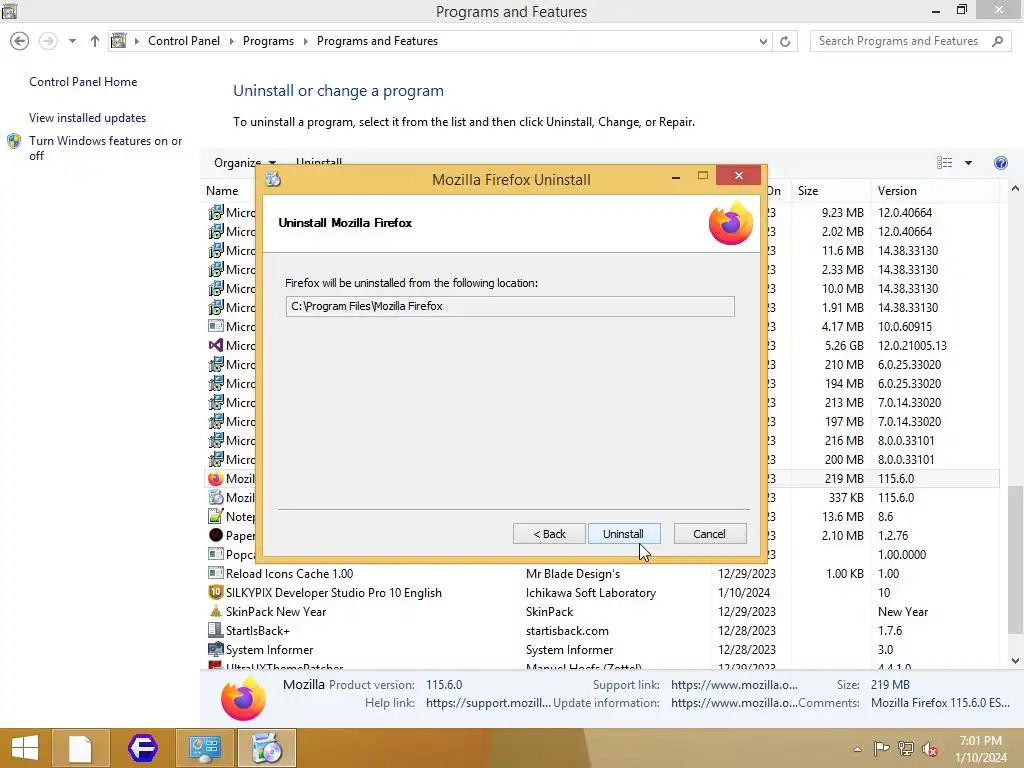
Task: Open the address bar history dropdown
Action: (x=763, y=42)
